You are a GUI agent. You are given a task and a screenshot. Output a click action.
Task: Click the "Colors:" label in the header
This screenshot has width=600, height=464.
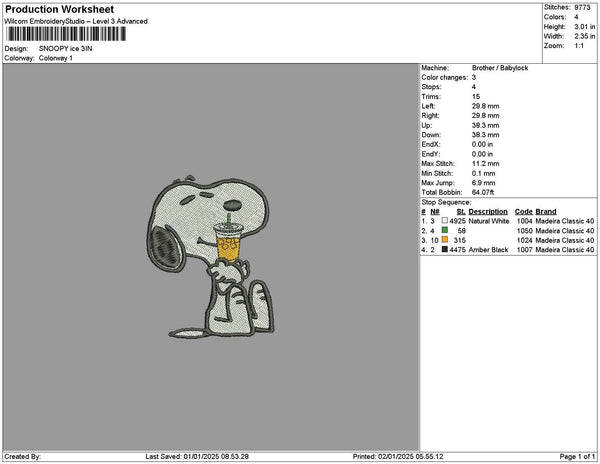tap(555, 17)
